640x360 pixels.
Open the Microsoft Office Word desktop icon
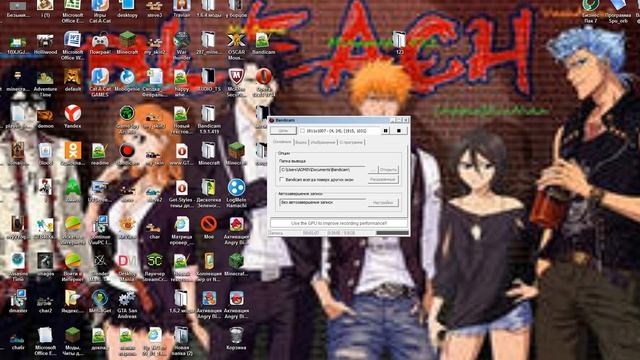[x=73, y=45]
